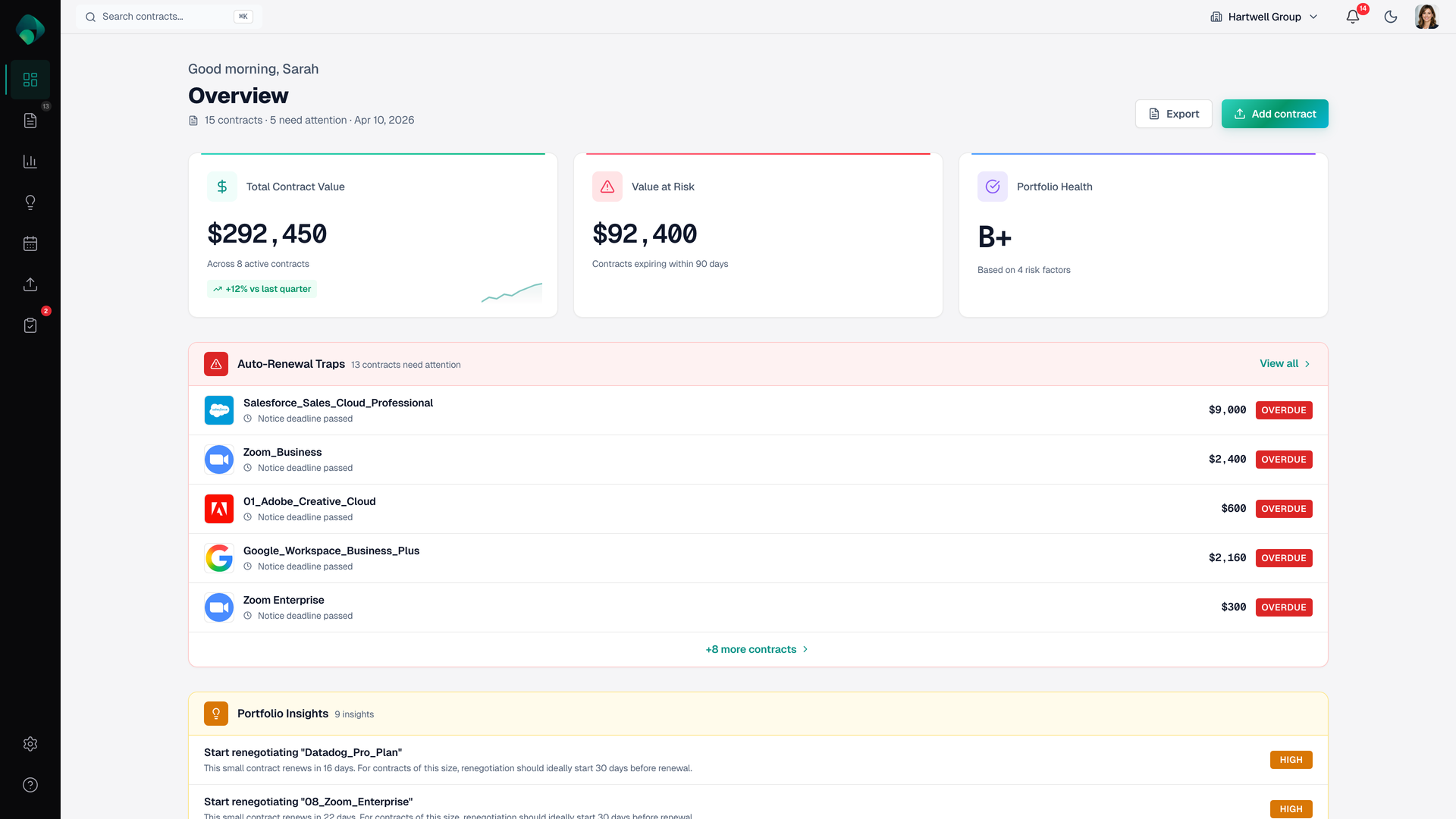Open the help question mark icon

pos(30,785)
